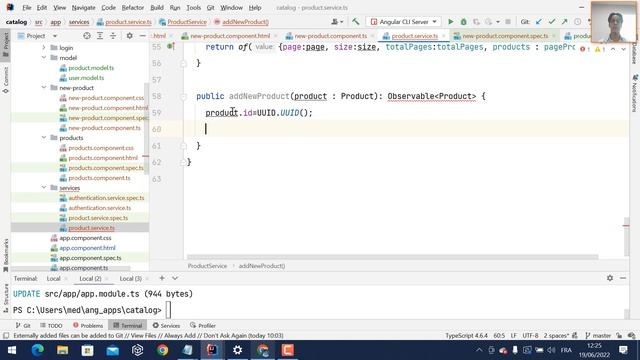Image resolution: width=640 pixels, height=360 pixels.
Task: Click the Windows Start button
Action: (x=12, y=350)
